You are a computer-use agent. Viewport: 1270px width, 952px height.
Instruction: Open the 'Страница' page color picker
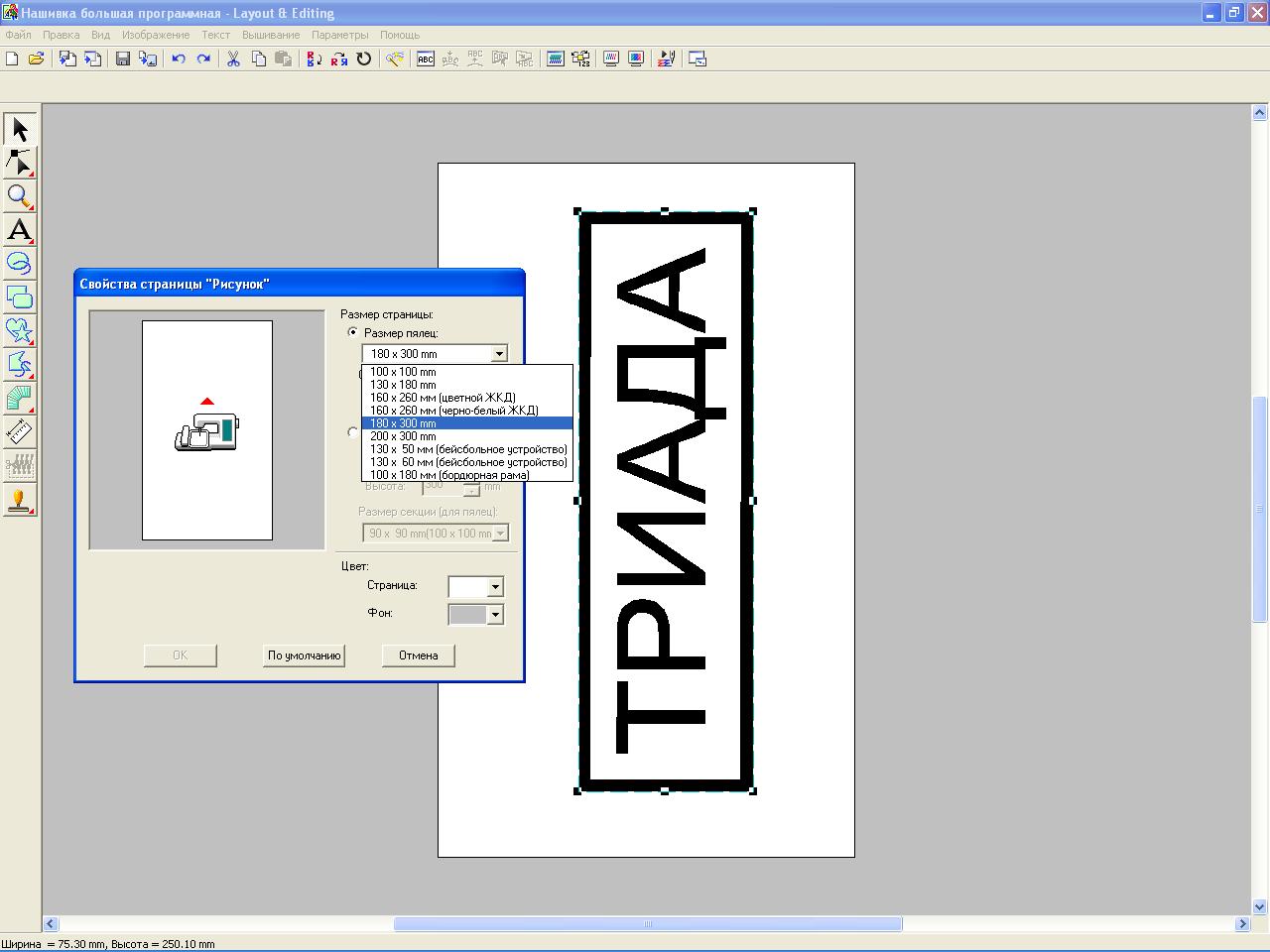point(494,587)
